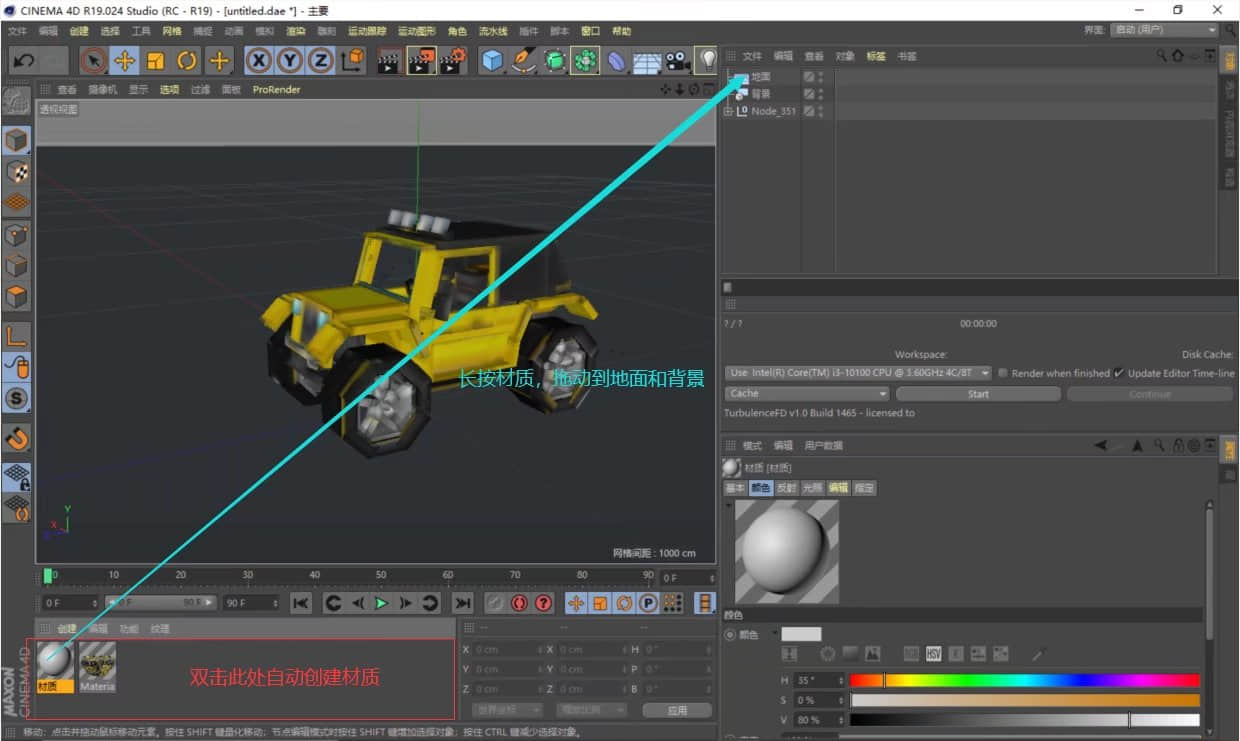Screen dimensions: 1240x741
Task: Open the floor environment icon
Action: [647, 61]
